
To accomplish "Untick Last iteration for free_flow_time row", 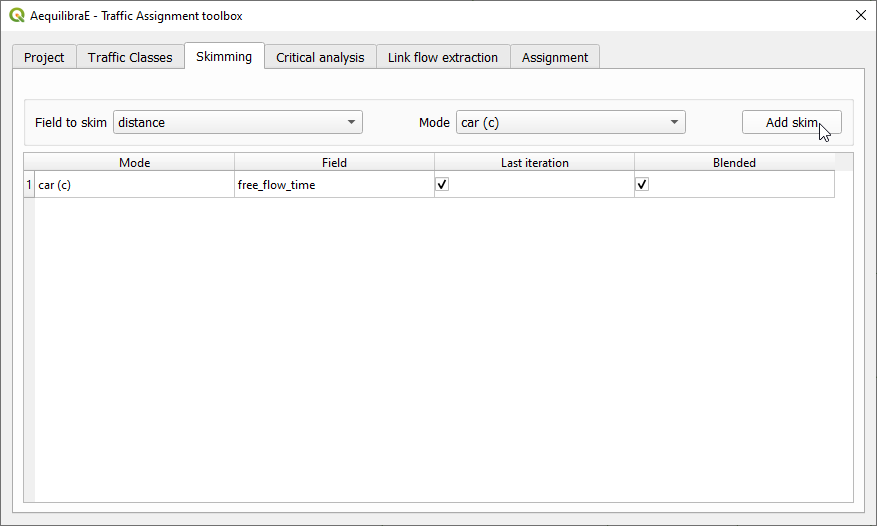I will click(442, 184).
